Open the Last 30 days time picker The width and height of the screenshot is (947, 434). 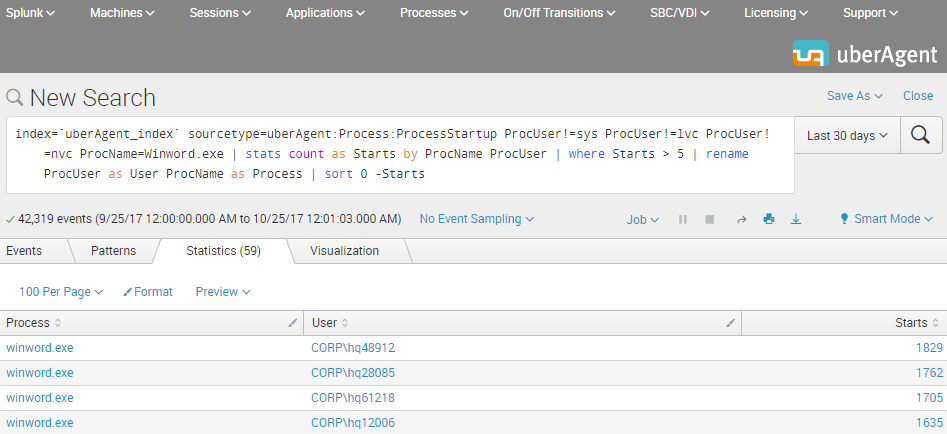tap(847, 136)
